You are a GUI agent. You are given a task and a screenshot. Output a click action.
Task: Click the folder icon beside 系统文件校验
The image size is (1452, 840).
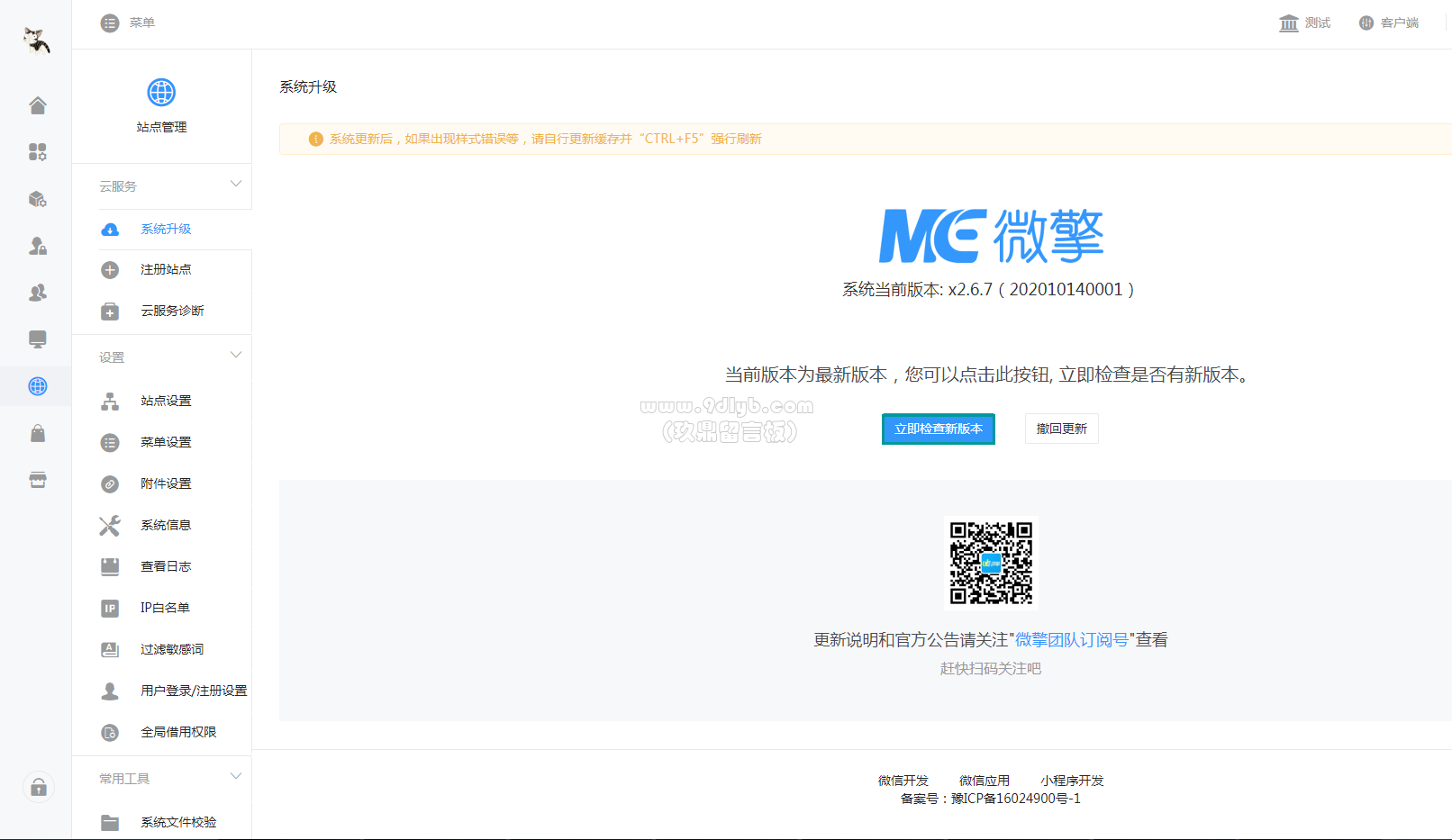click(x=110, y=823)
